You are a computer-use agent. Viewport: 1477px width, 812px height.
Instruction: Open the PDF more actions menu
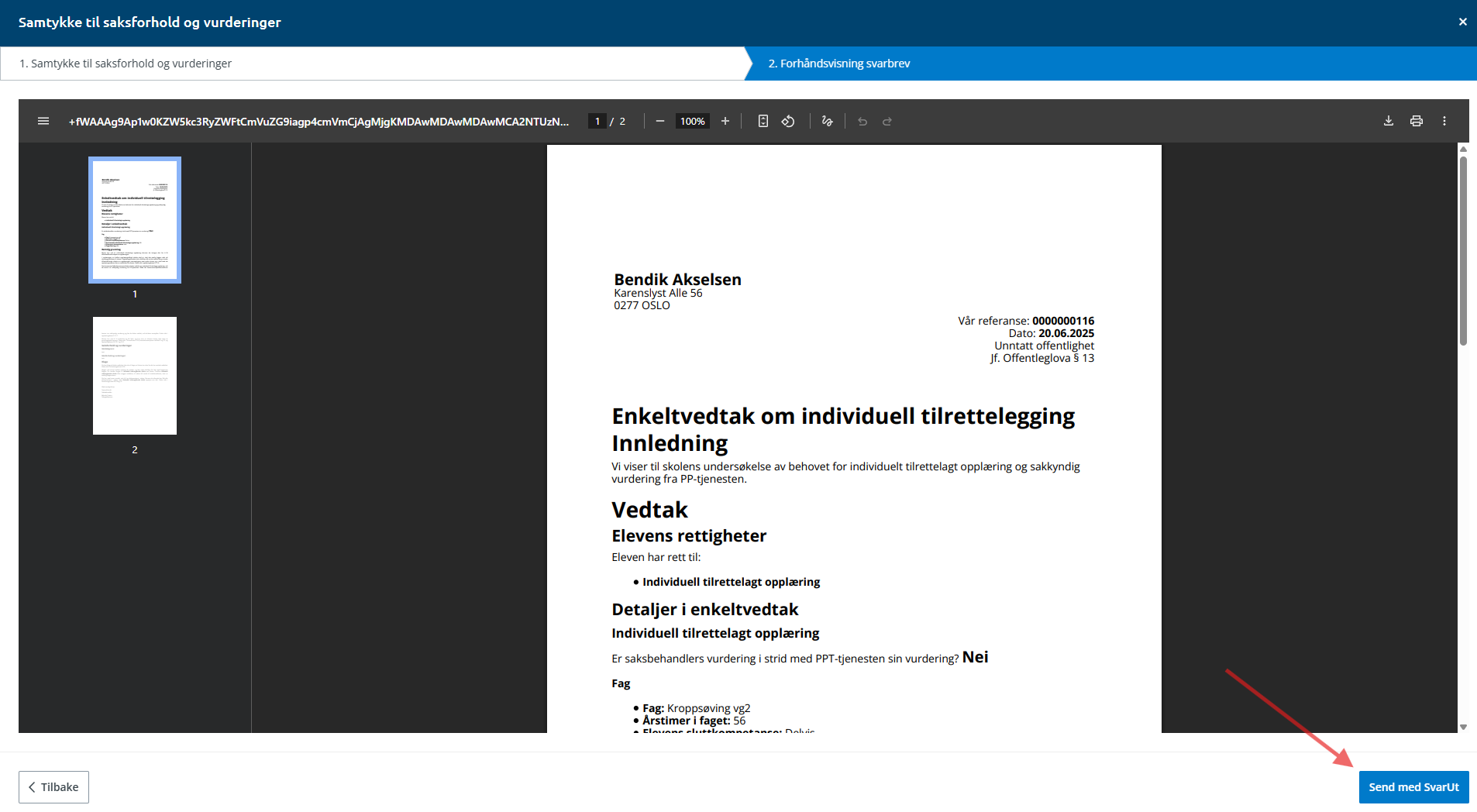(x=1444, y=121)
